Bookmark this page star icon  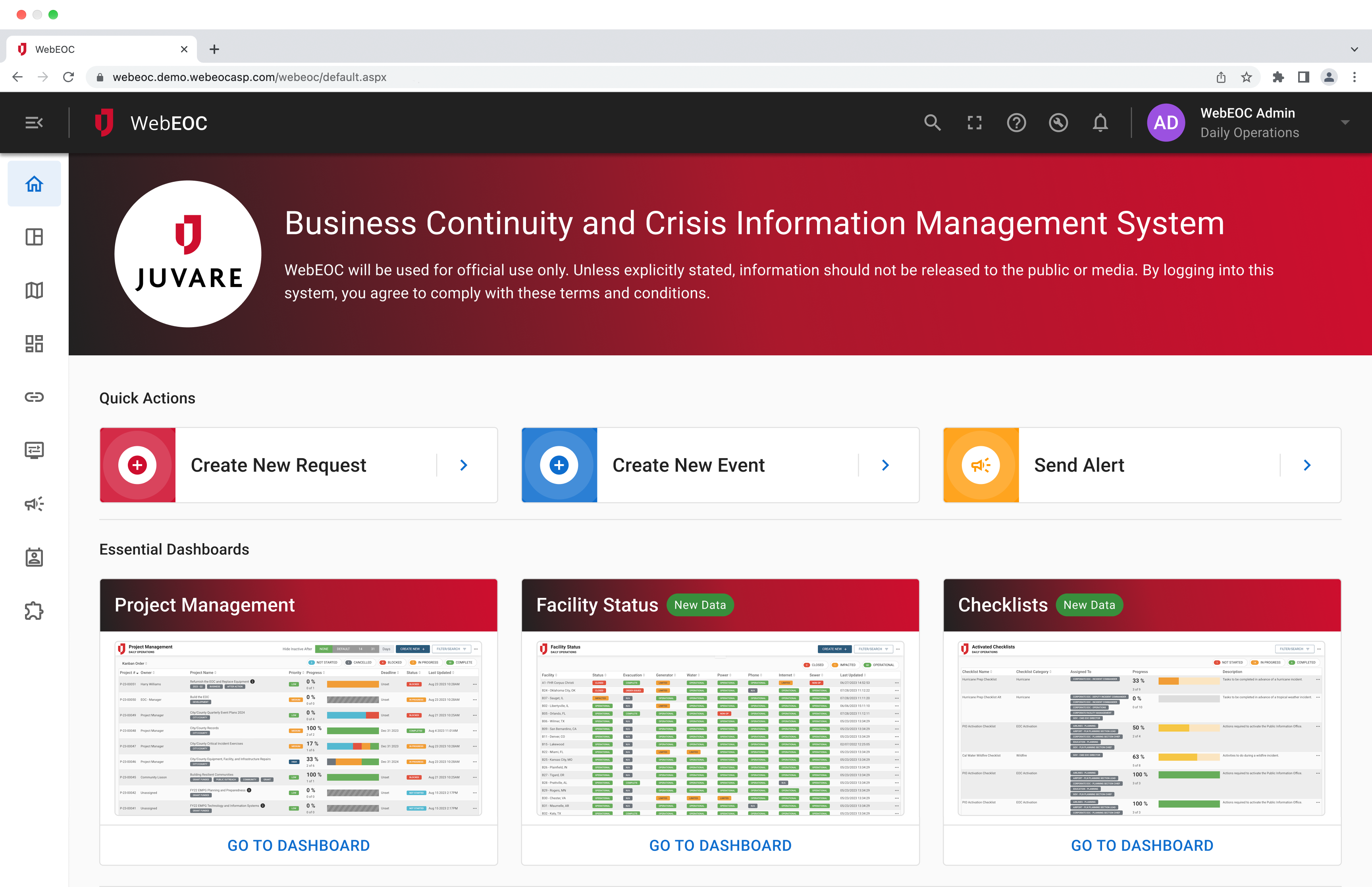point(1246,77)
